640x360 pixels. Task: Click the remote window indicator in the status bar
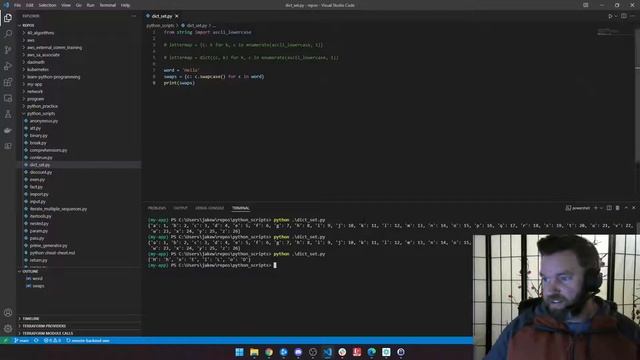tap(5, 340)
